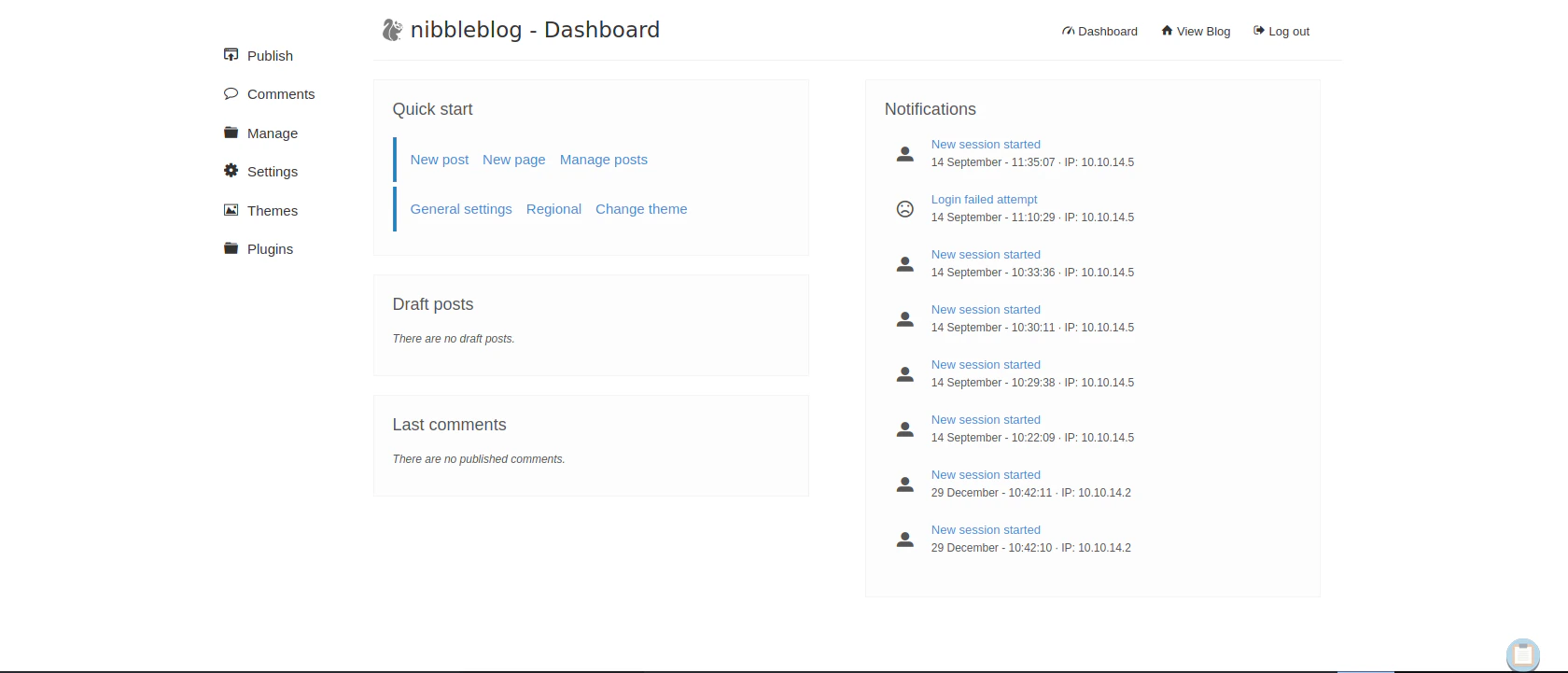The image size is (1568, 673).
Task: Click the clipboard icon at bottom right
Action: pos(1522,655)
